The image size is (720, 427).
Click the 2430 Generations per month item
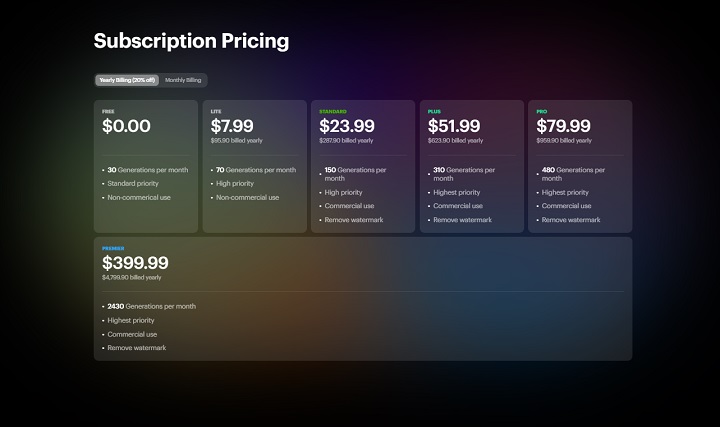pos(152,306)
